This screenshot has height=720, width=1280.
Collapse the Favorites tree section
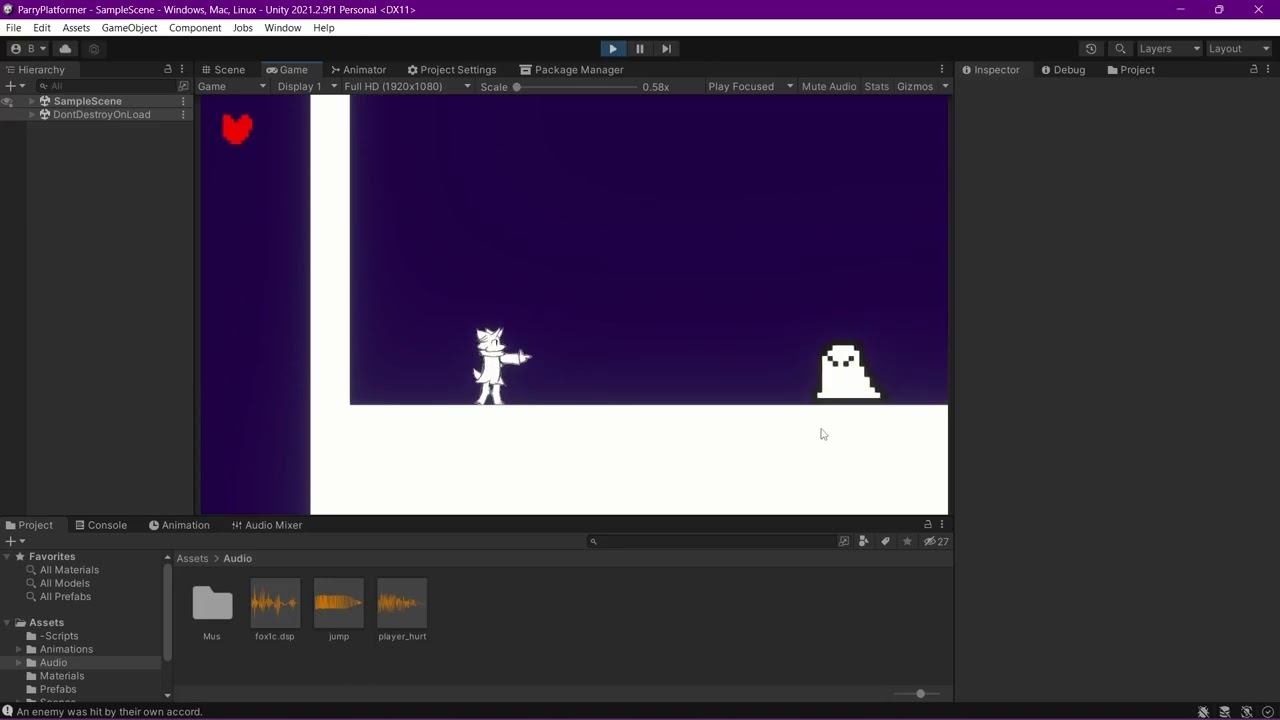point(7,557)
